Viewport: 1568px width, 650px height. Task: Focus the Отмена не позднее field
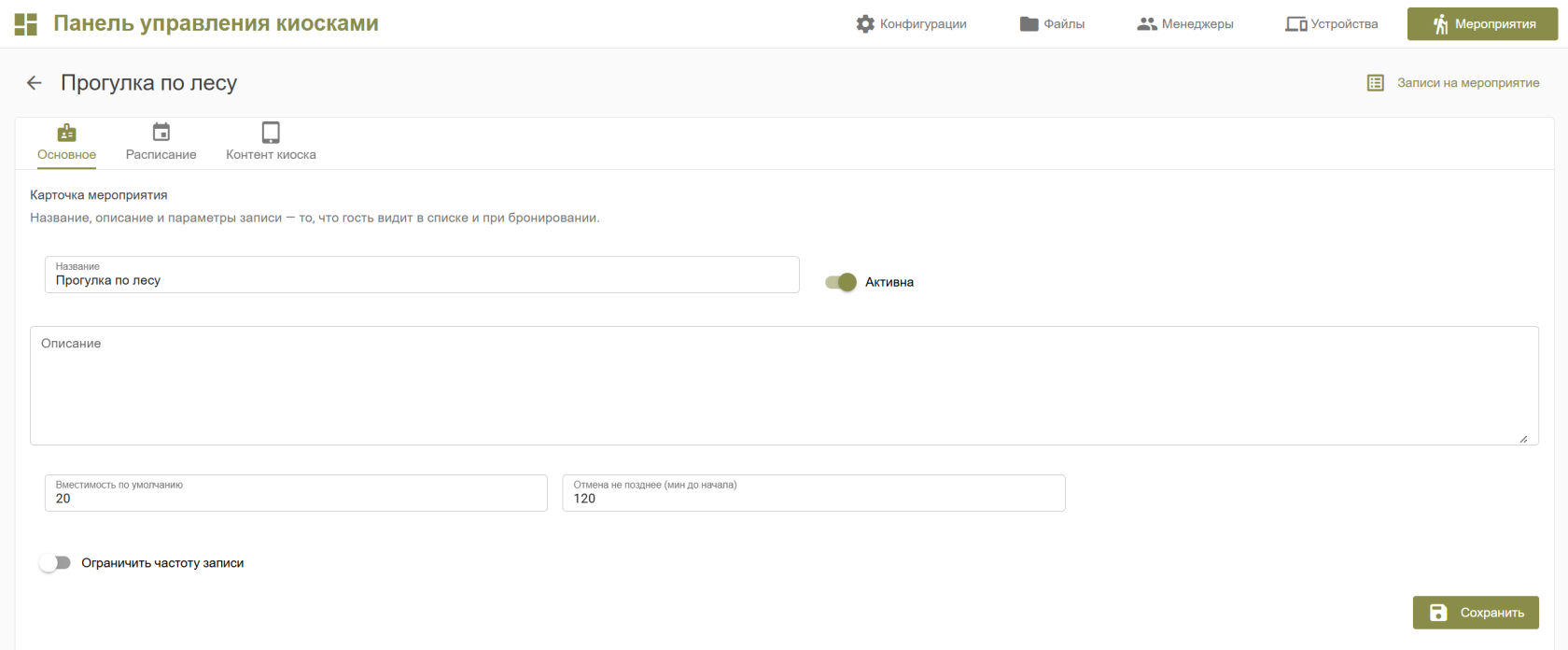click(814, 493)
